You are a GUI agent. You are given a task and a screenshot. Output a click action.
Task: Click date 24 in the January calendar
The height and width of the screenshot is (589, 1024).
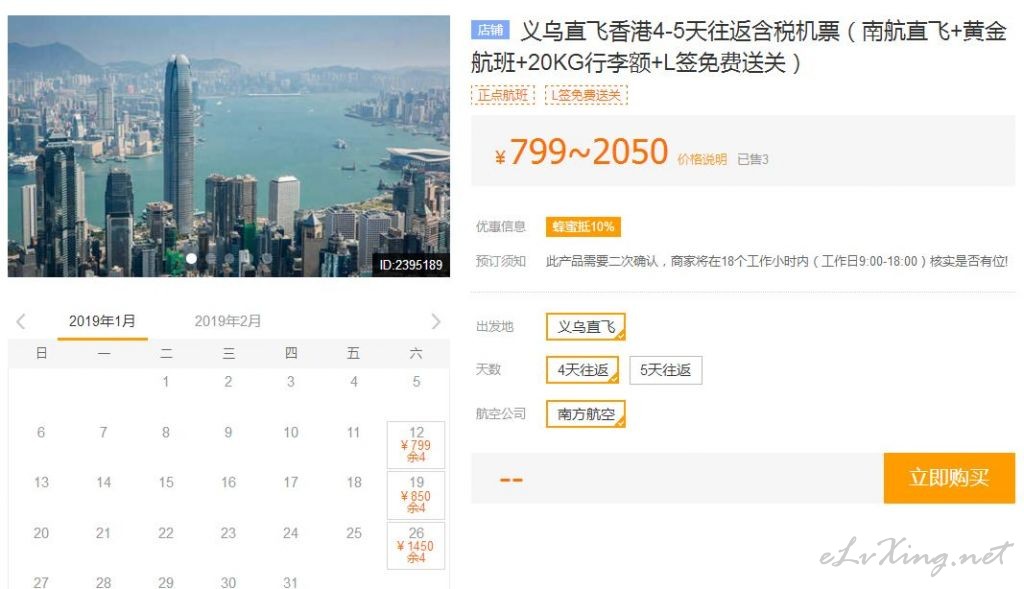[291, 533]
